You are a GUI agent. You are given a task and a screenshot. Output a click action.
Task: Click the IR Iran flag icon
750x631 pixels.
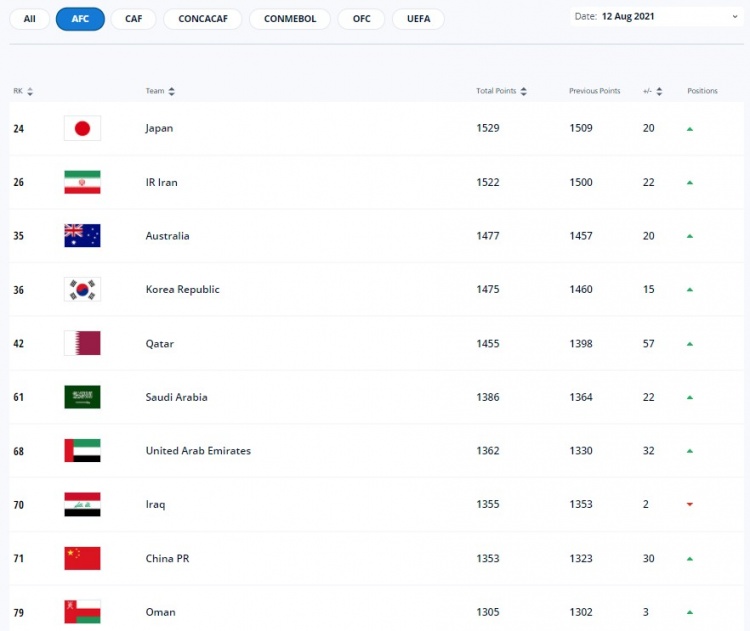(82, 182)
